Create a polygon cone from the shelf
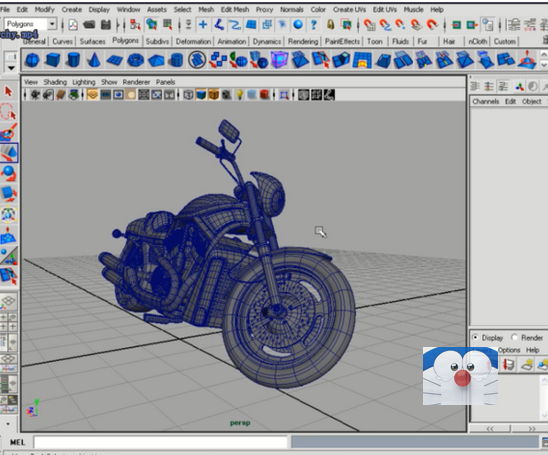 pos(94,60)
